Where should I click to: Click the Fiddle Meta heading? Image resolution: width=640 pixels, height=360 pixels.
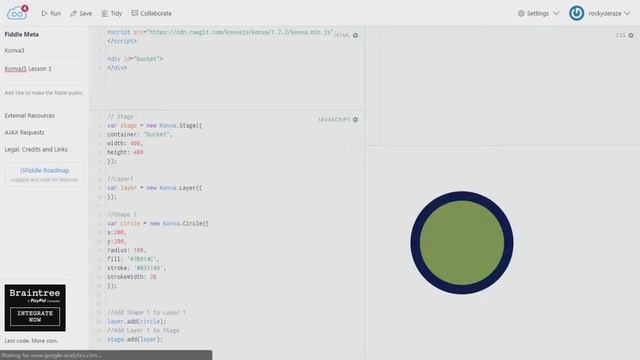(x=22, y=34)
